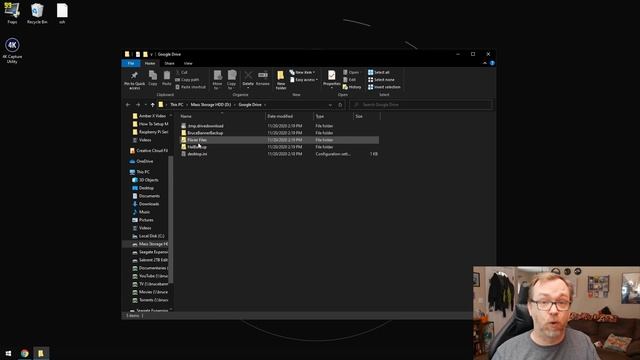Click This PC in the address bar

click(177, 105)
